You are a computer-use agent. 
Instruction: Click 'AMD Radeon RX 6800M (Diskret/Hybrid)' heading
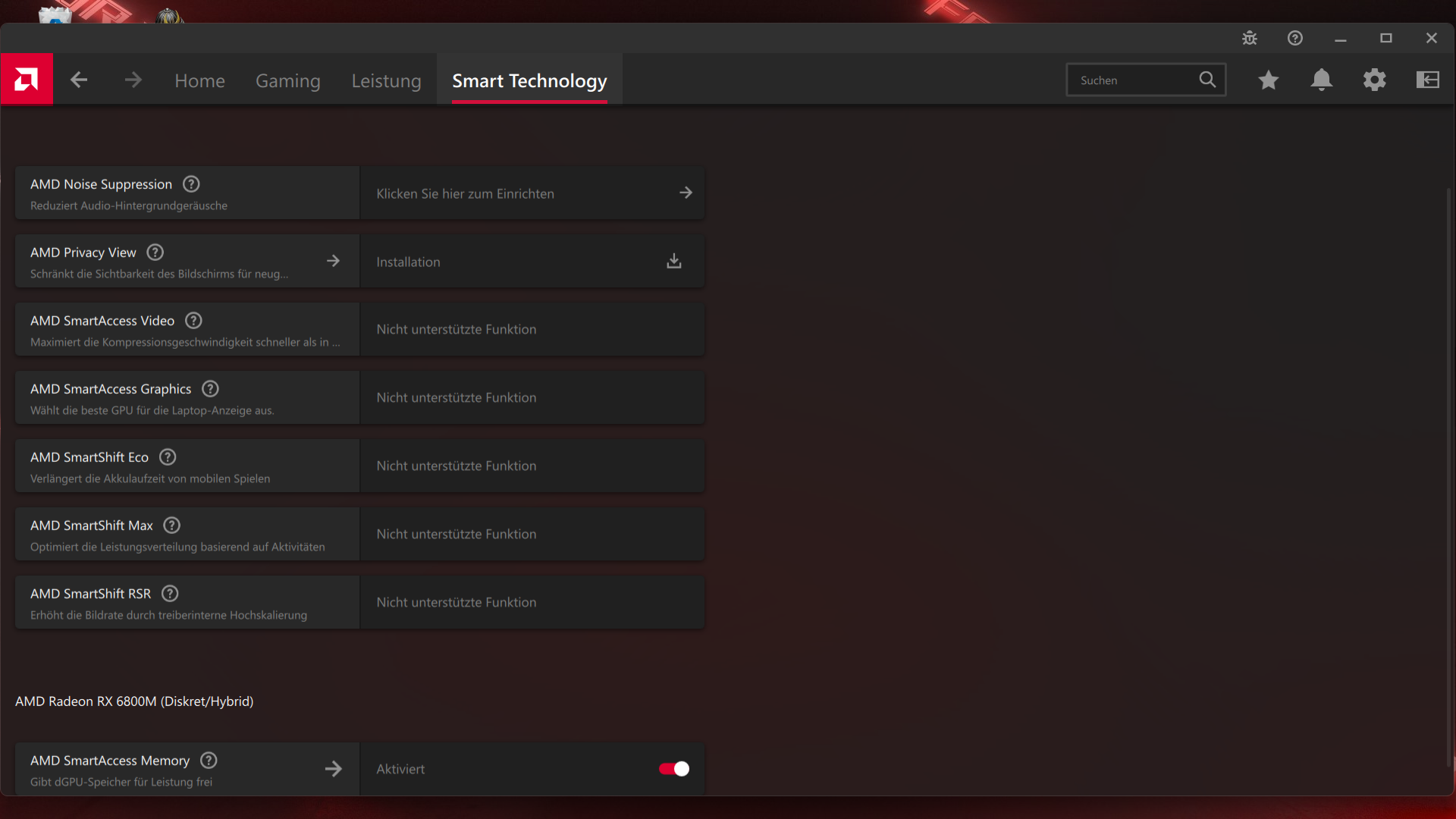click(134, 701)
